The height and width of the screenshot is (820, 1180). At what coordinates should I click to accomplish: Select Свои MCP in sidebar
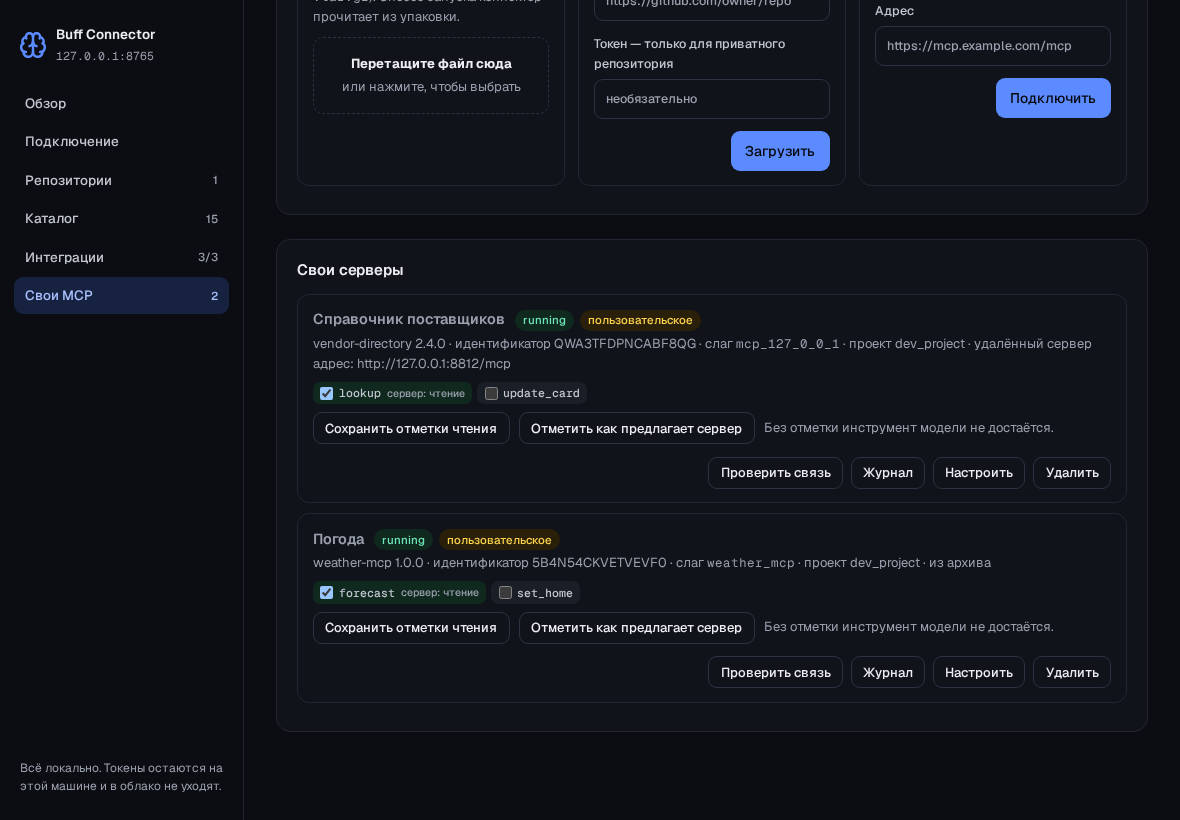[121, 296]
